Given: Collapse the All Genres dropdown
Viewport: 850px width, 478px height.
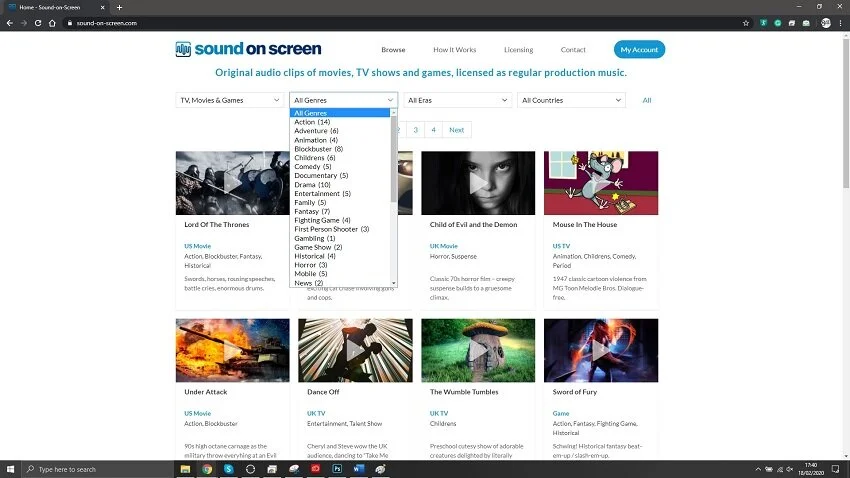Looking at the screenshot, I should pos(344,100).
